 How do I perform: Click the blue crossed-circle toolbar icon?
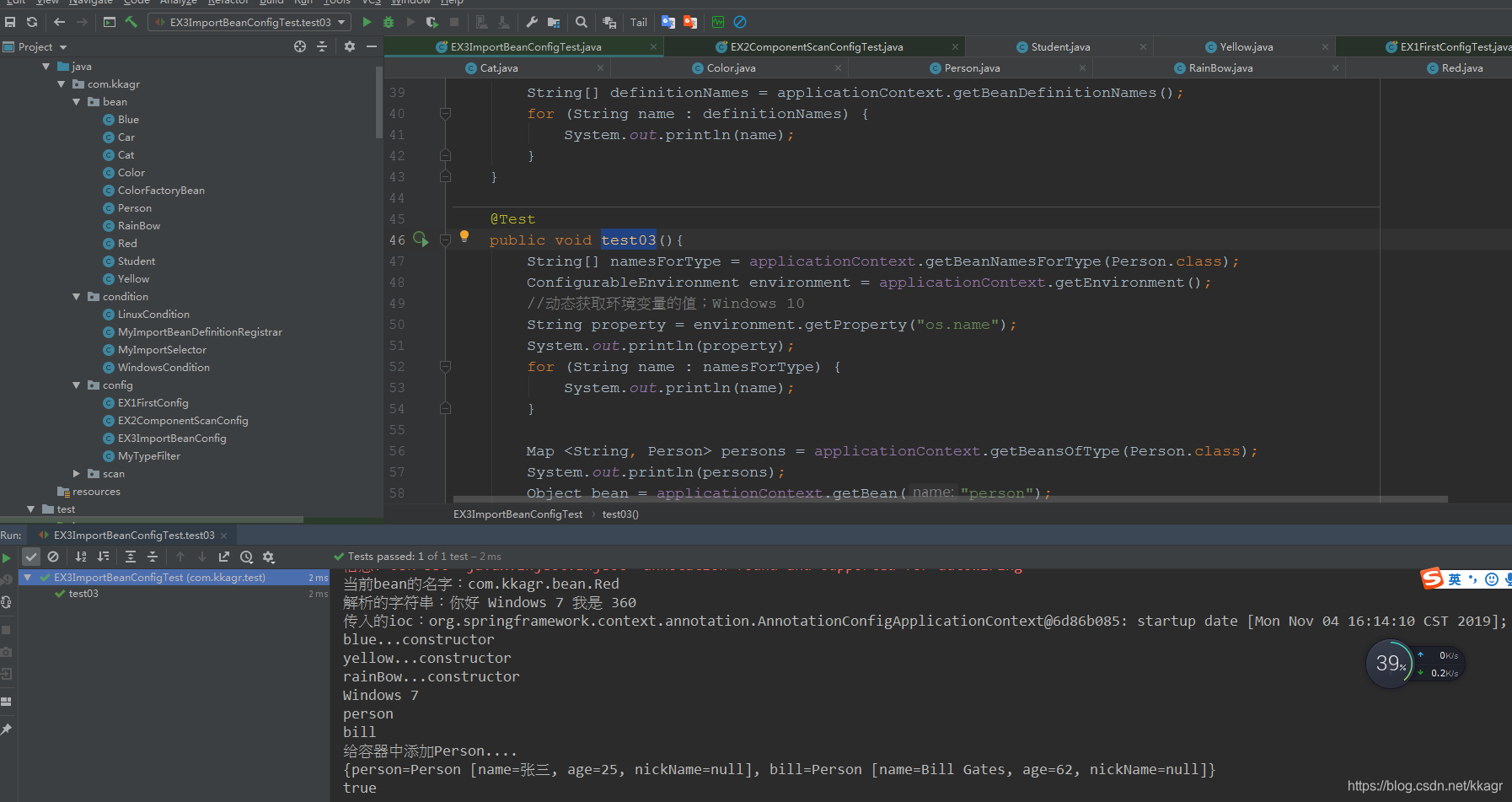pyautogui.click(x=740, y=22)
